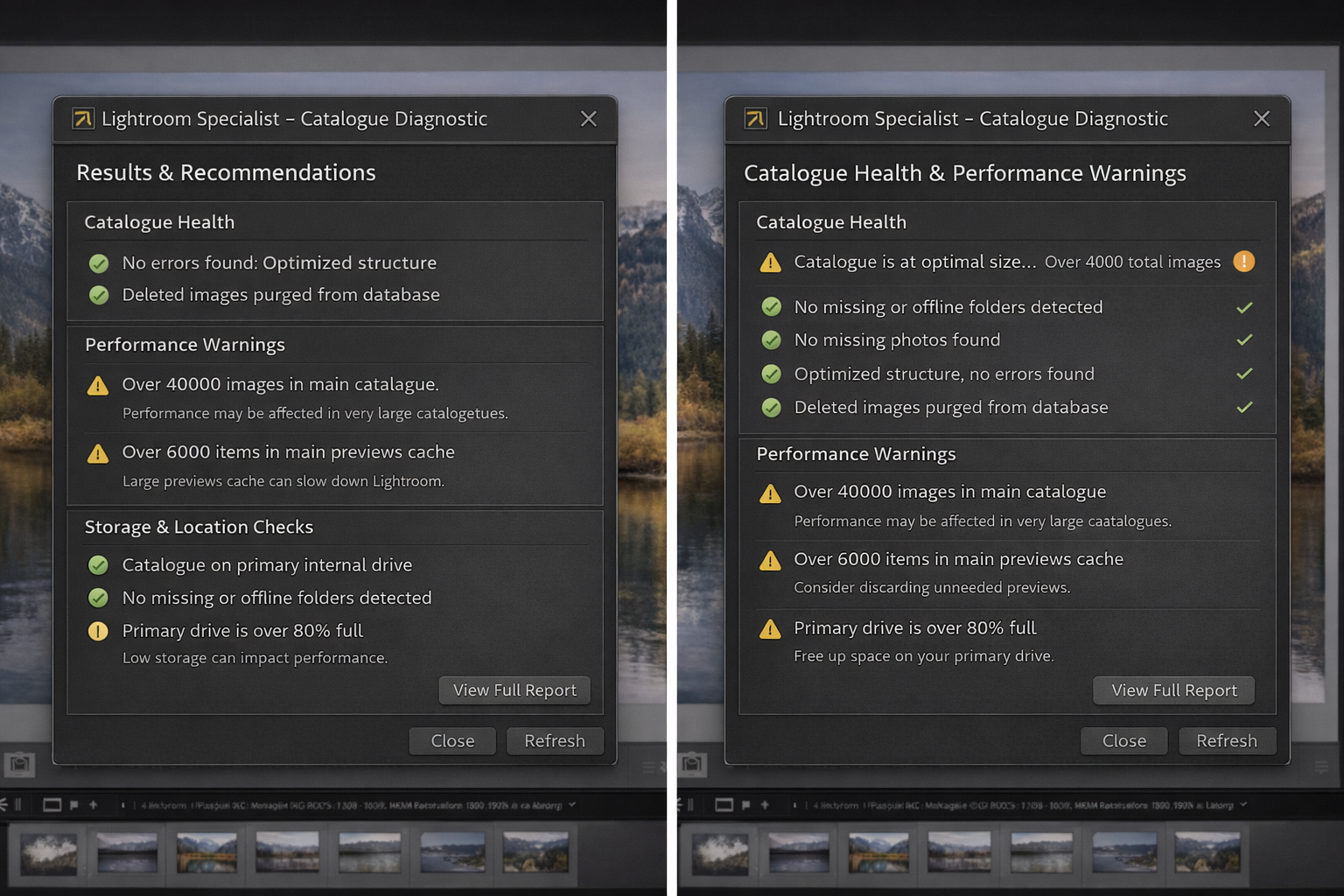Expand the filmstrip source path dropdown in left window
The width and height of the screenshot is (1344, 896).
(x=572, y=805)
